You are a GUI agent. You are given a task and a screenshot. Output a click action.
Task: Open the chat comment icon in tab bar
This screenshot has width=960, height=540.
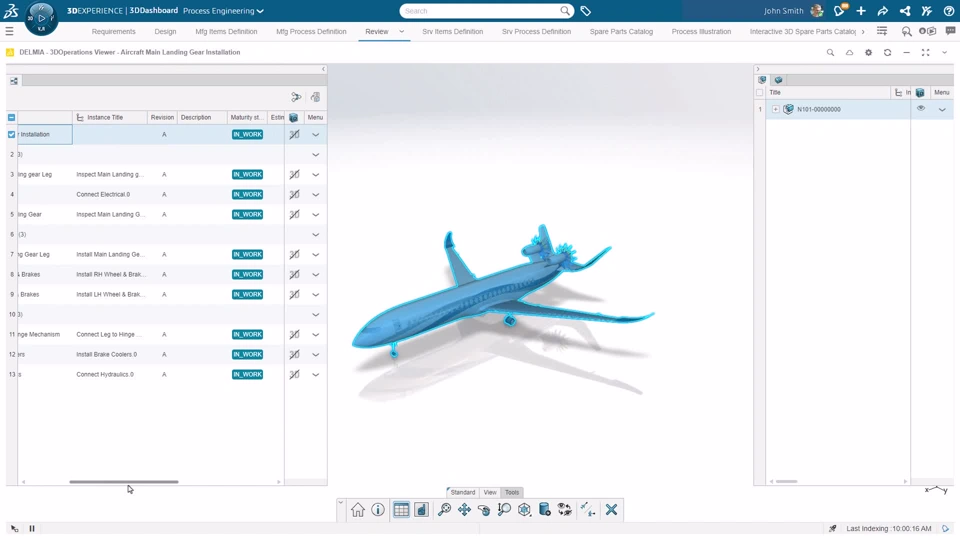[950, 31]
